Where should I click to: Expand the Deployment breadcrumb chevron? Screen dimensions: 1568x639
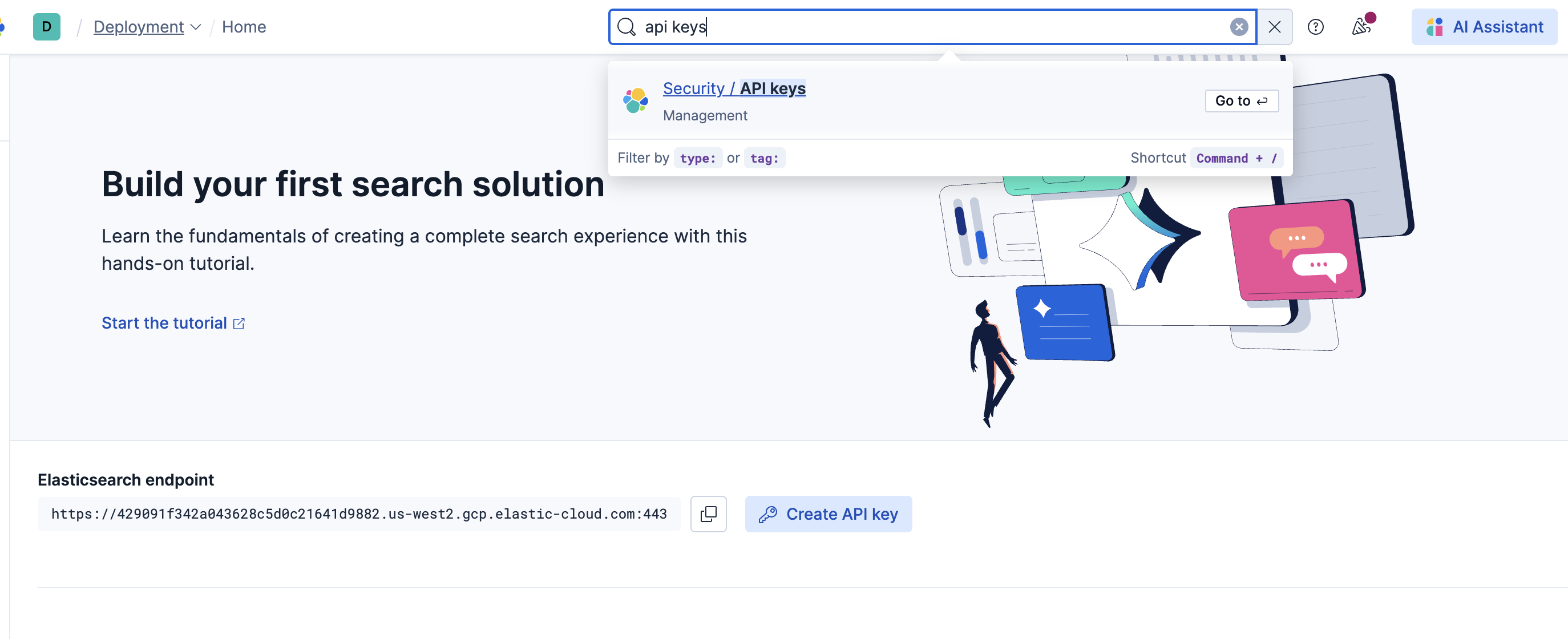196,27
